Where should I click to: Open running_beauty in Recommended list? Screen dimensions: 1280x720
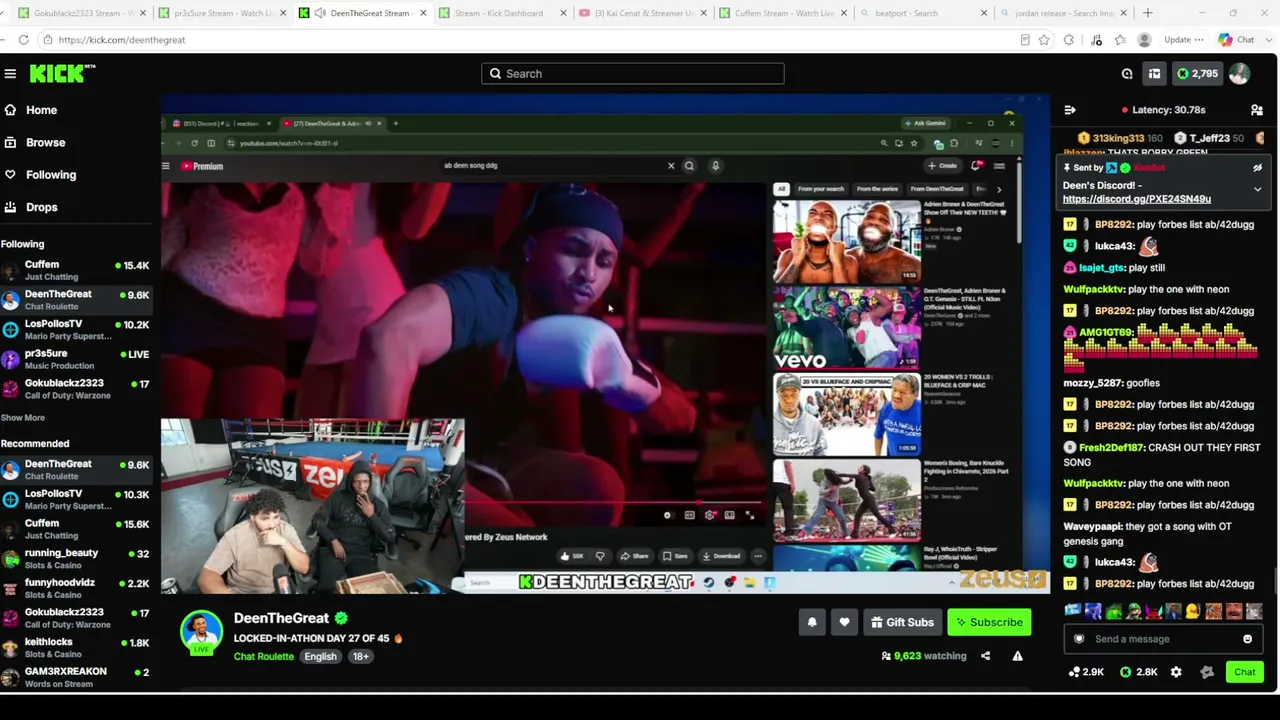click(x=77, y=559)
